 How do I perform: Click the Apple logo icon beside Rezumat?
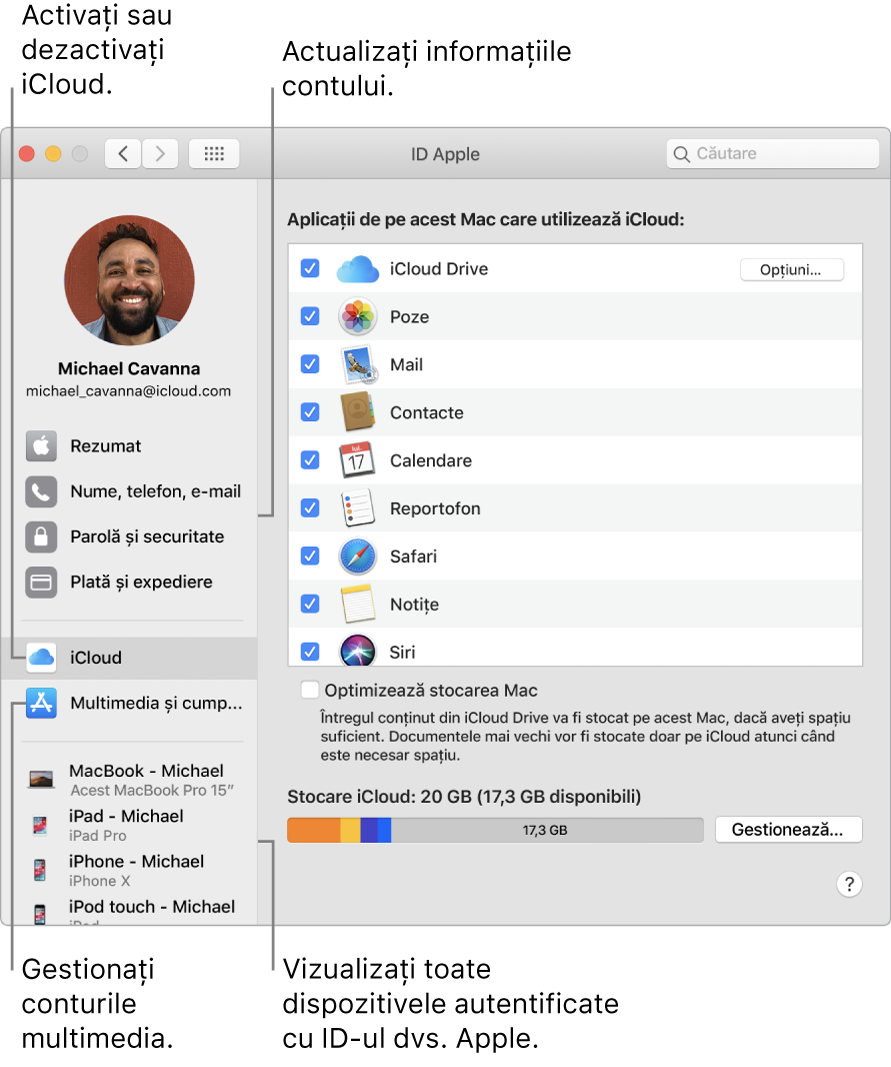point(41,446)
